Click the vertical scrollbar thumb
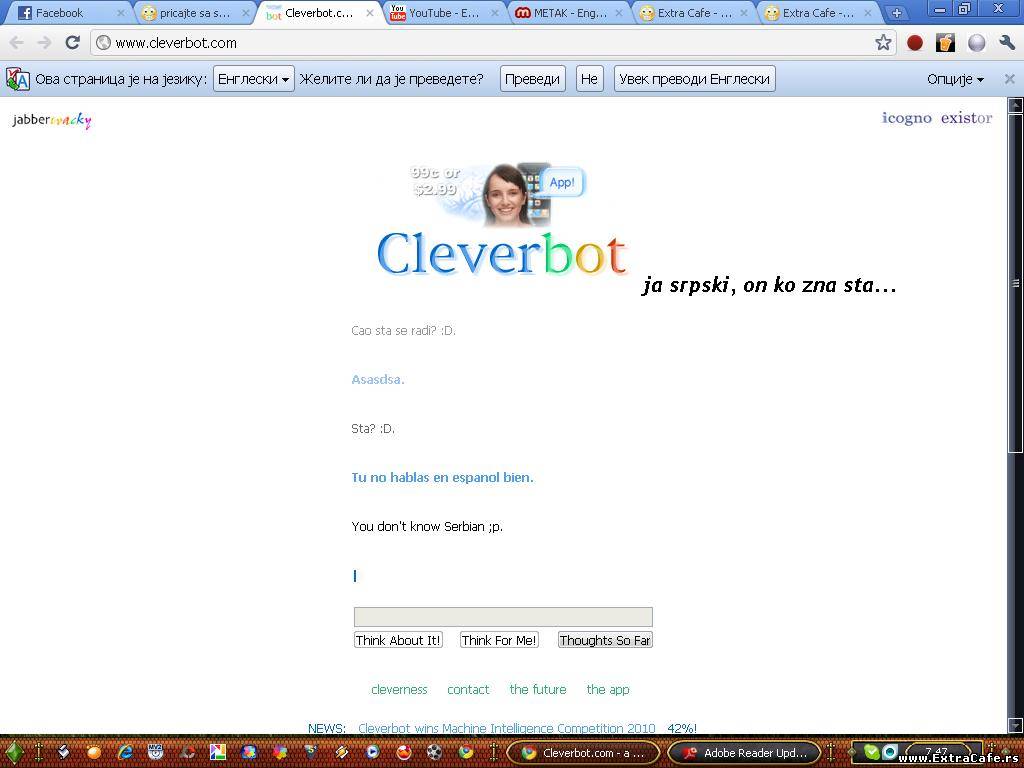The height and width of the screenshot is (768, 1024). [x=1016, y=282]
